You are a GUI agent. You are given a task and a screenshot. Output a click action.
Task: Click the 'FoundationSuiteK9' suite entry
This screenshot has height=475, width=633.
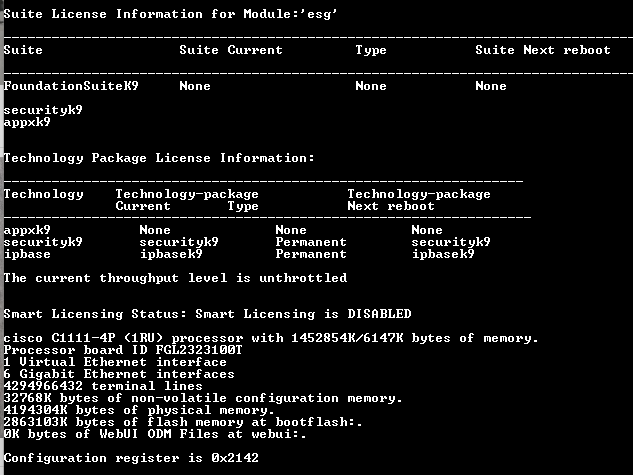pyautogui.click(x=71, y=86)
